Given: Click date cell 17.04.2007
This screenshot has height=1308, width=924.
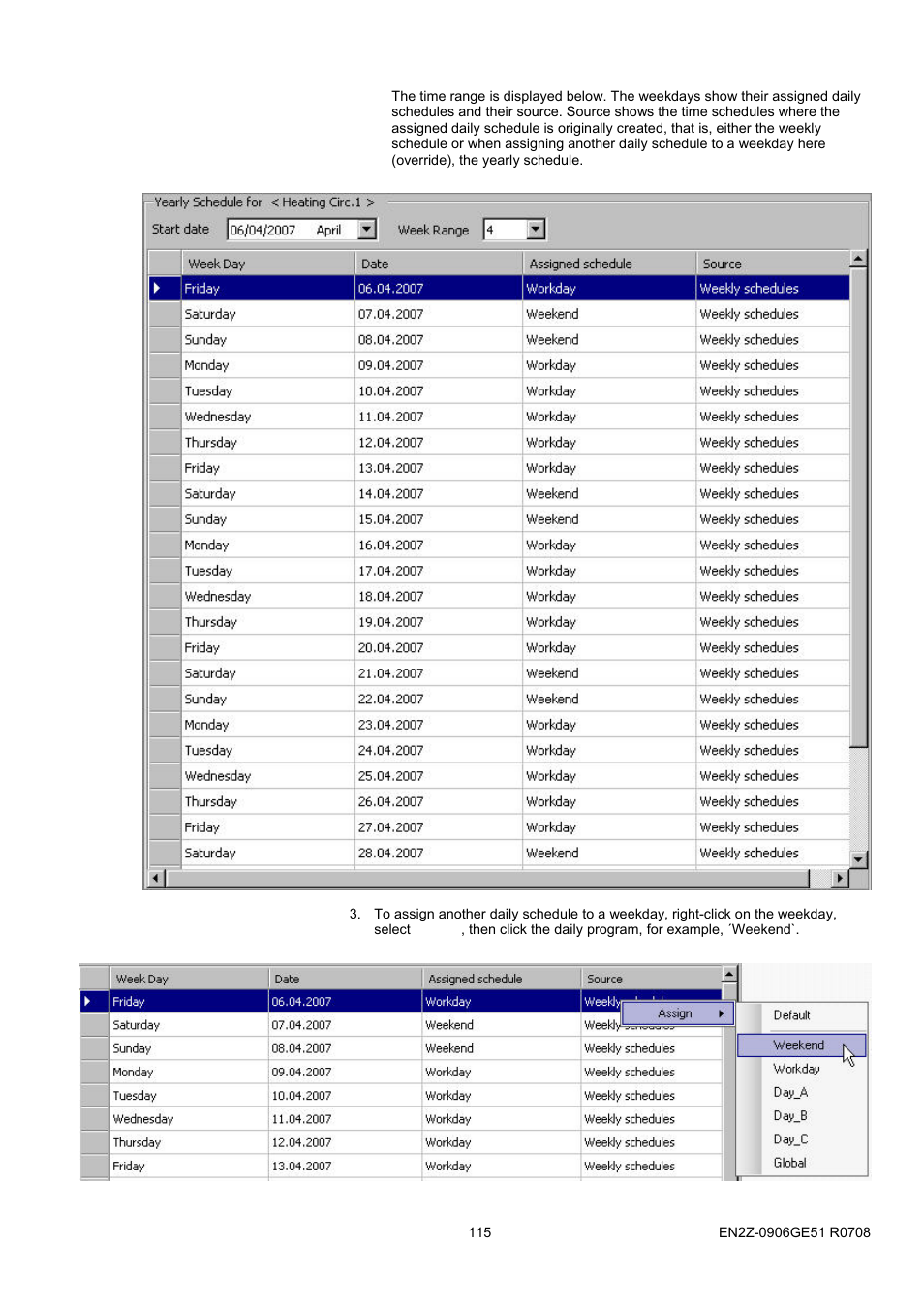Looking at the screenshot, I should tap(439, 571).
